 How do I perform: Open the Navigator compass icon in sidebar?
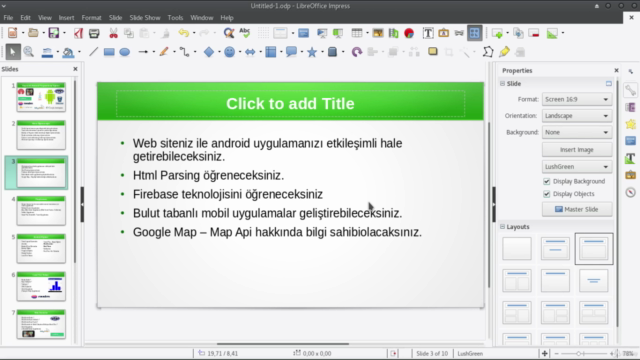coord(631,192)
